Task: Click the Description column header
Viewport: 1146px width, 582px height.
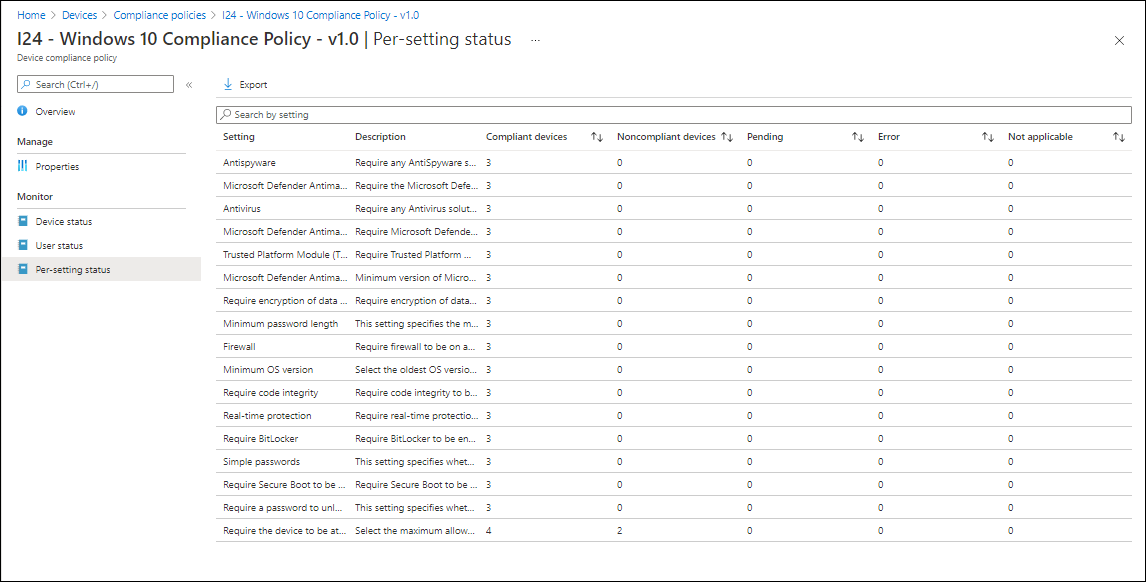Action: click(x=380, y=137)
